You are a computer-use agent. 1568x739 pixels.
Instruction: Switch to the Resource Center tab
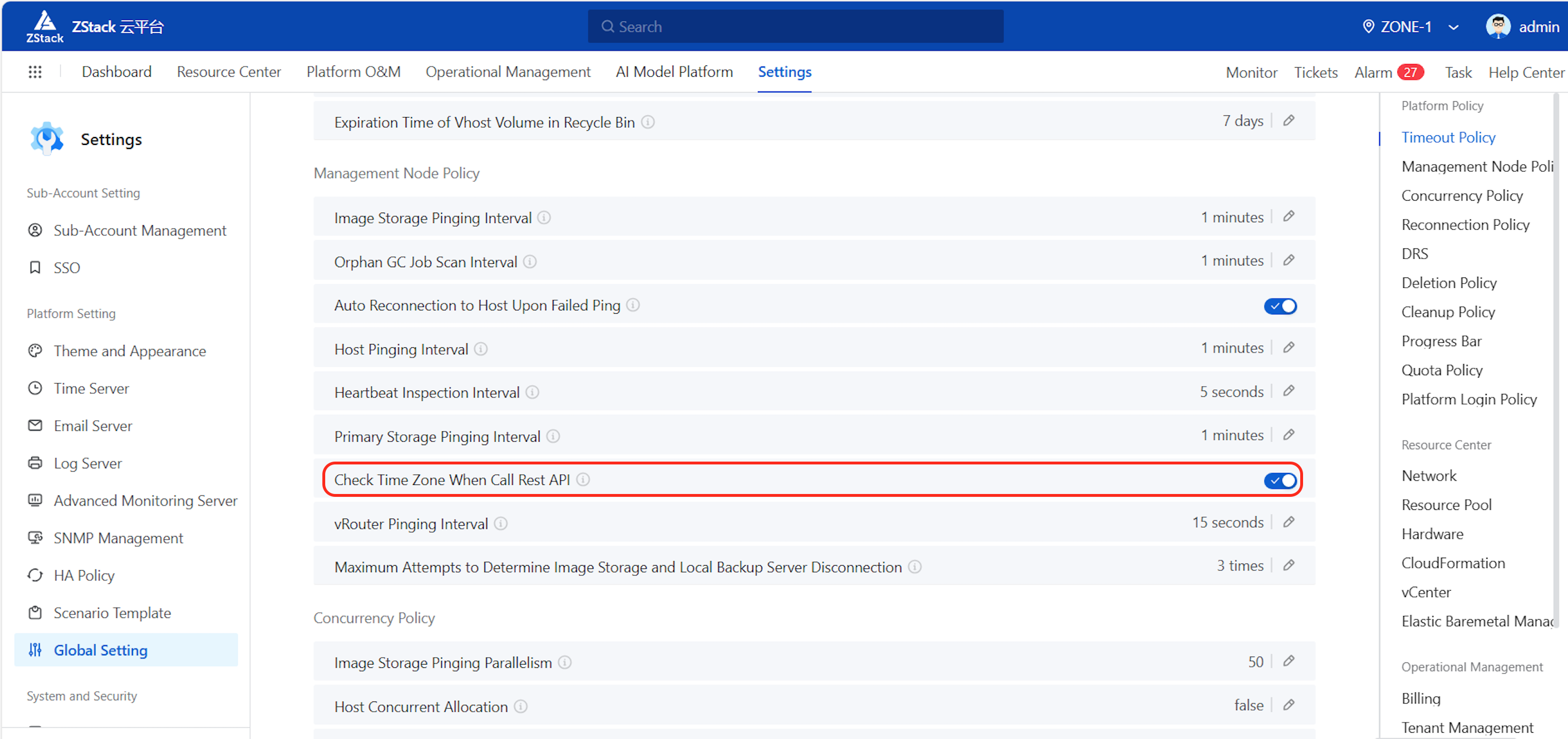(x=229, y=72)
